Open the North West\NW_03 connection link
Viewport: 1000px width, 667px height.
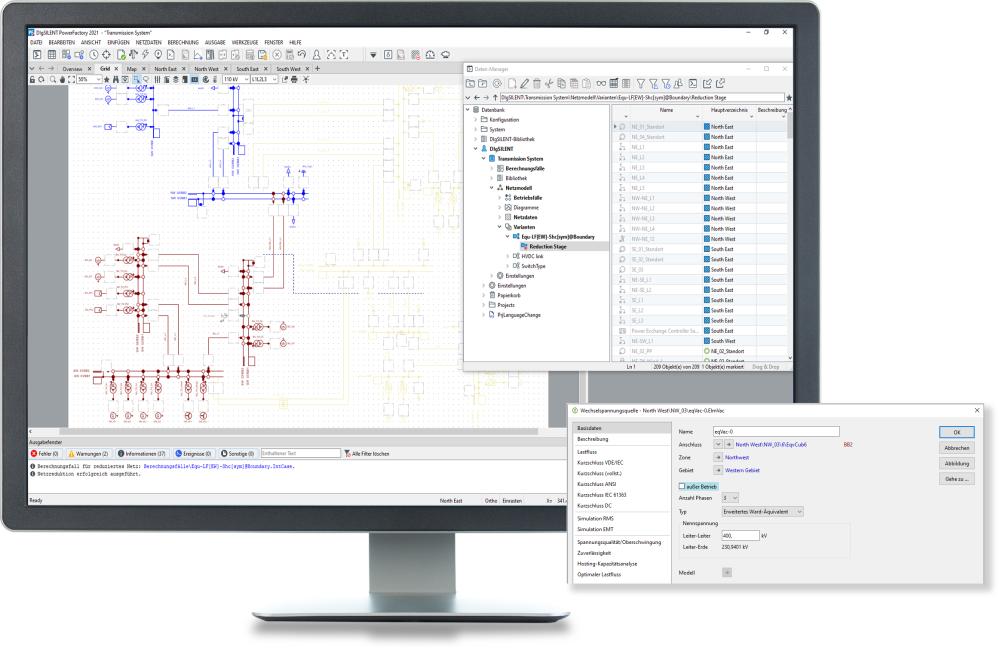pos(771,444)
